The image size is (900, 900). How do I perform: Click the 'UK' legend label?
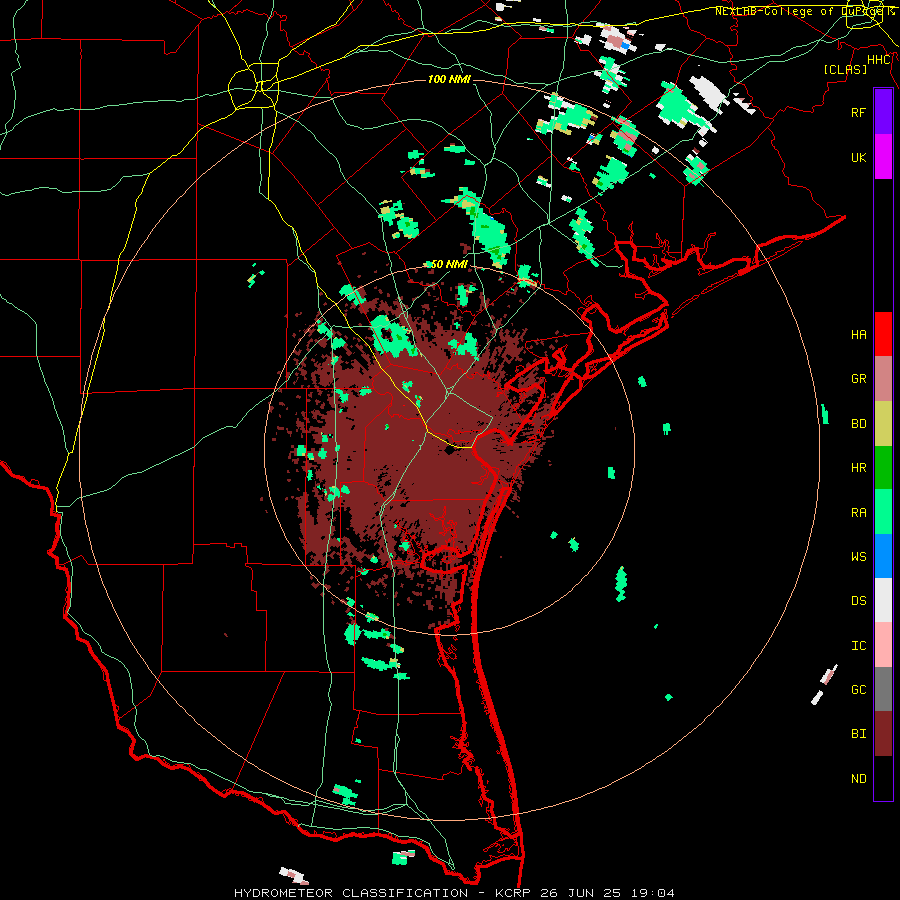[859, 157]
